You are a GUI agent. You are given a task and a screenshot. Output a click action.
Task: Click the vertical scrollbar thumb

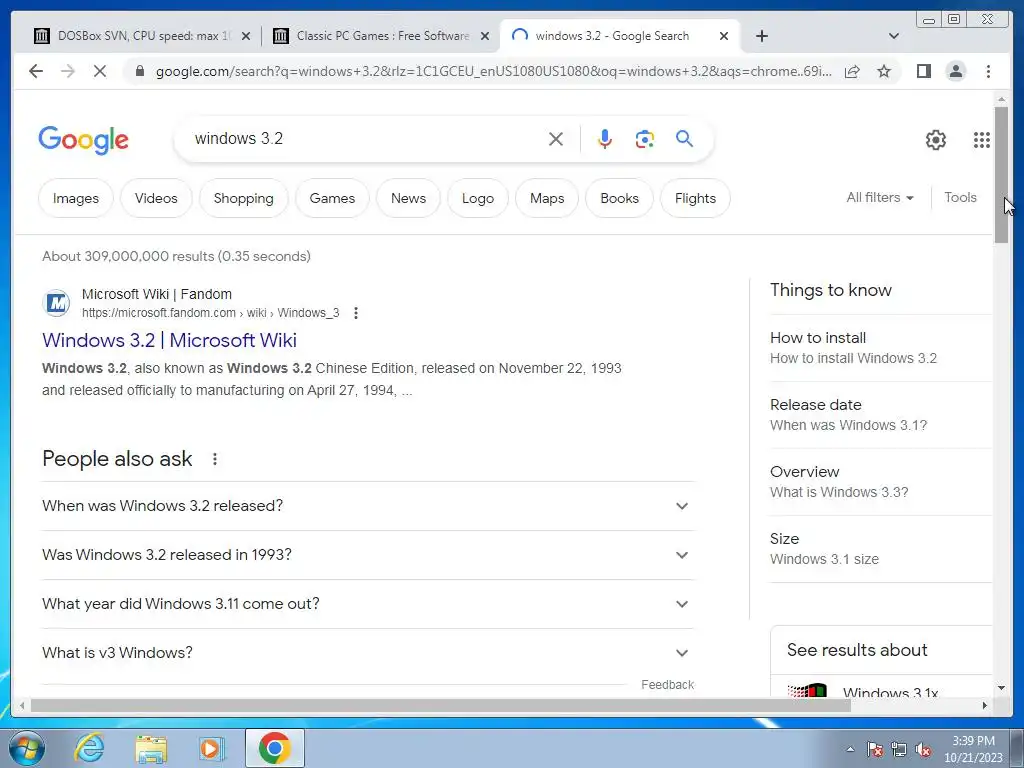point(1001,174)
